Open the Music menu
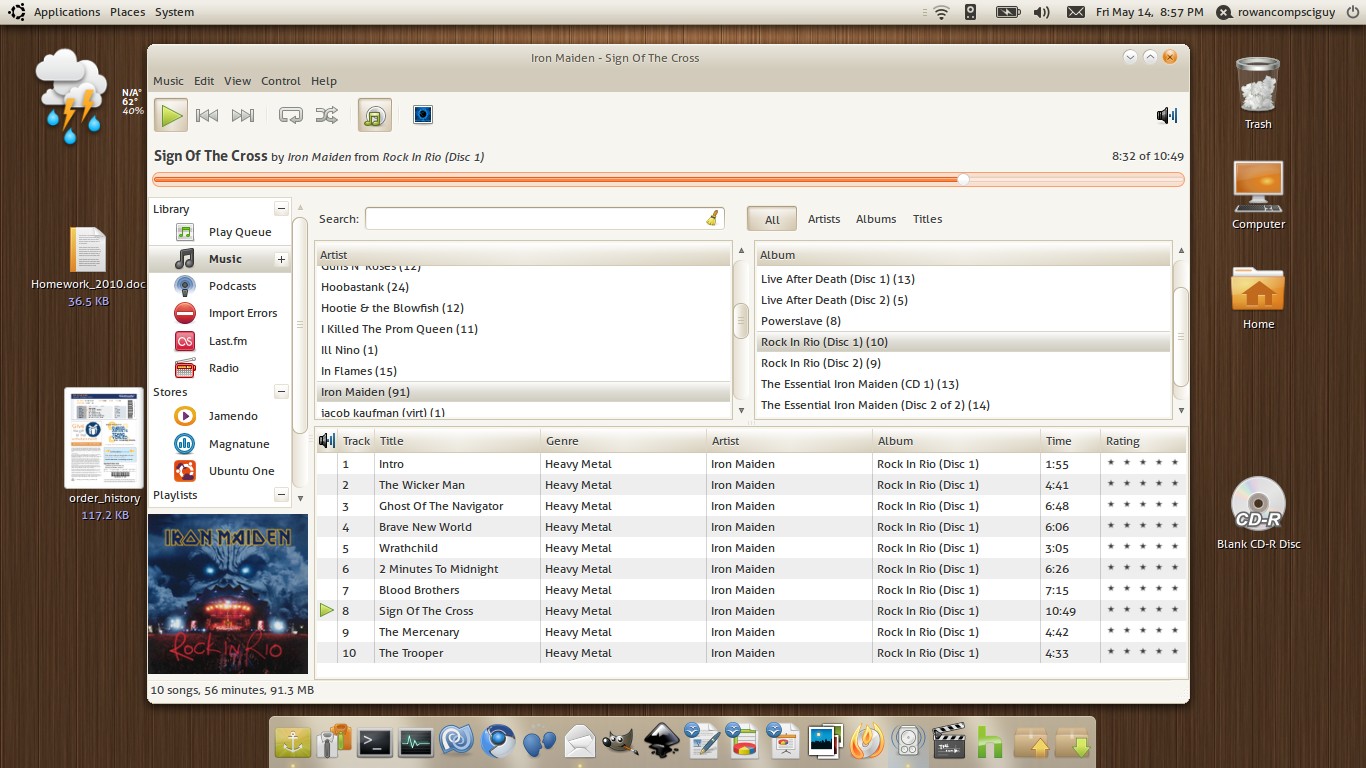 (x=168, y=81)
